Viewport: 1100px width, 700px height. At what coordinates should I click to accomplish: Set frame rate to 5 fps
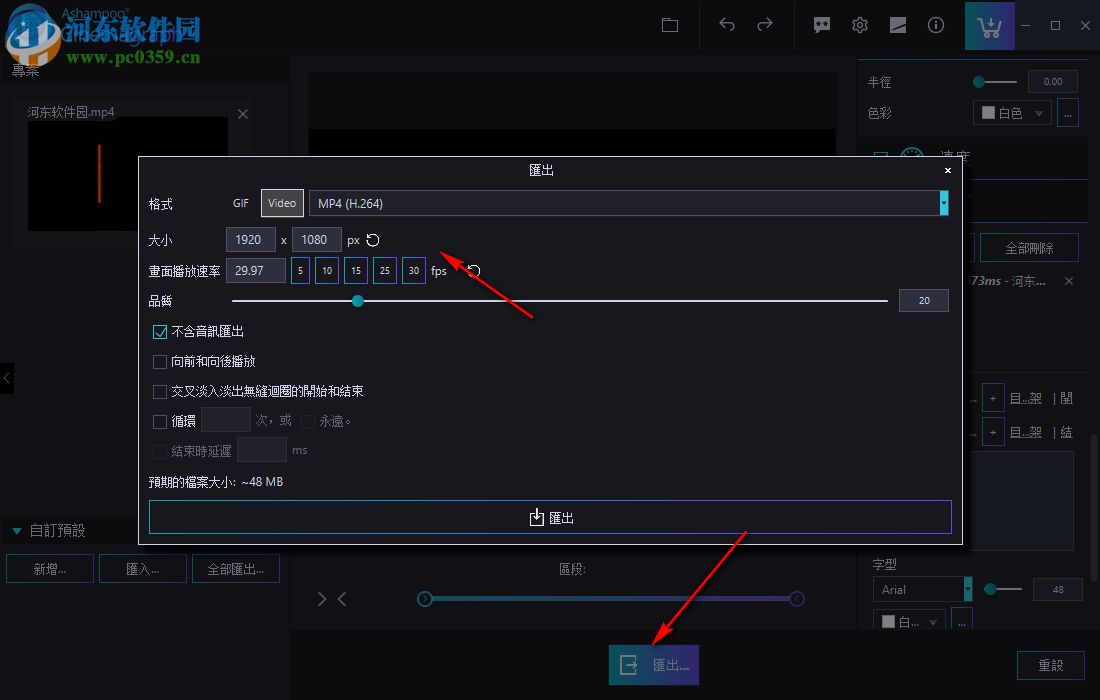tap(300, 271)
